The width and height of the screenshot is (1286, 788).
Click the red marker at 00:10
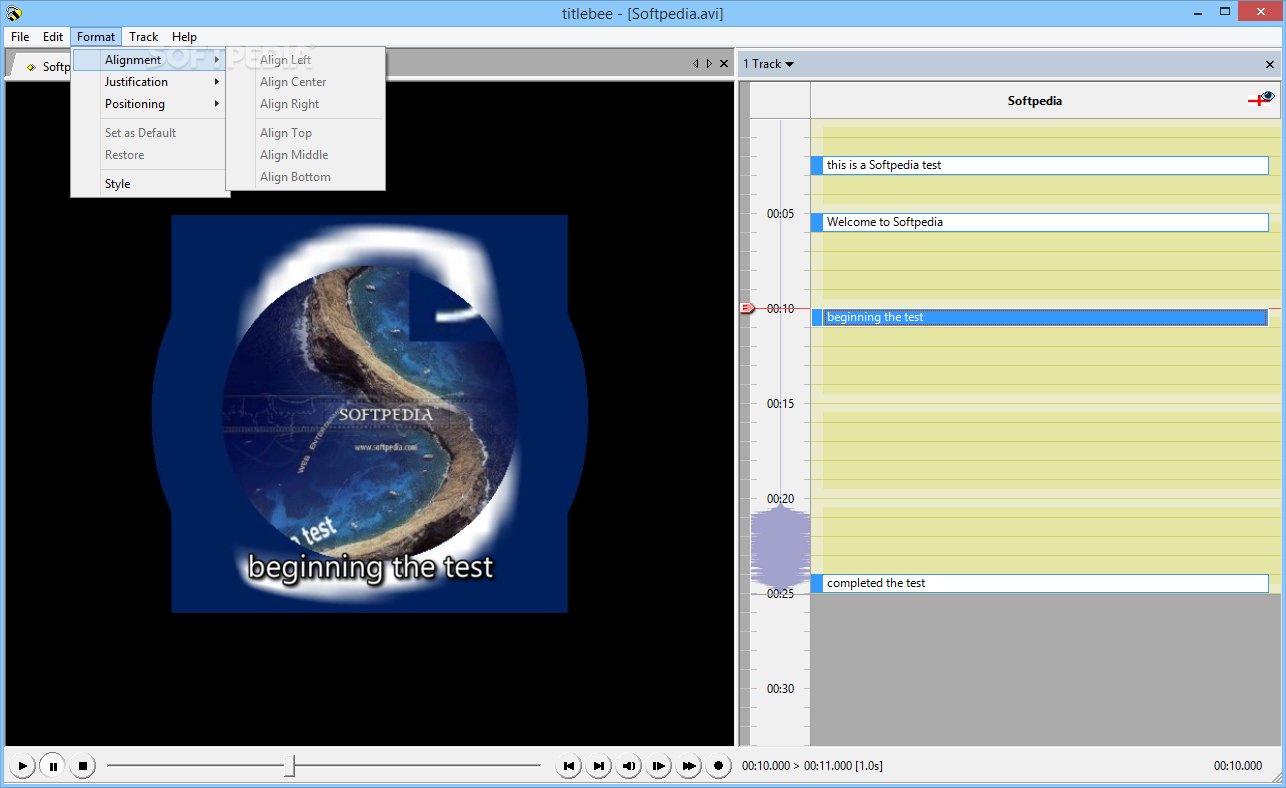click(x=746, y=308)
